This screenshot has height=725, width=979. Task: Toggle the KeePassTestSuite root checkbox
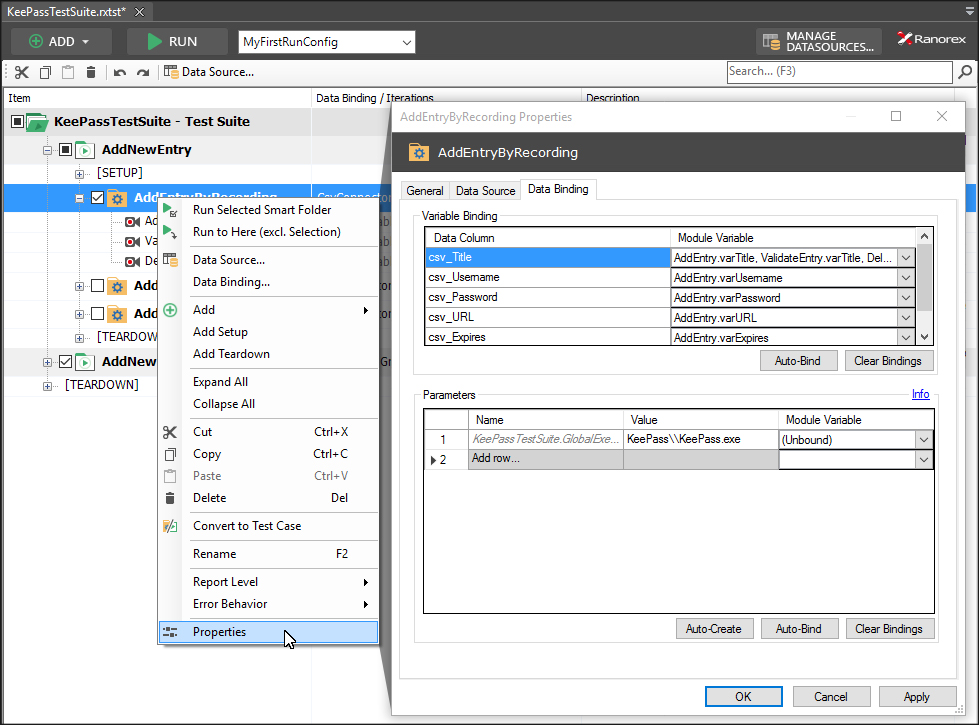click(17, 121)
